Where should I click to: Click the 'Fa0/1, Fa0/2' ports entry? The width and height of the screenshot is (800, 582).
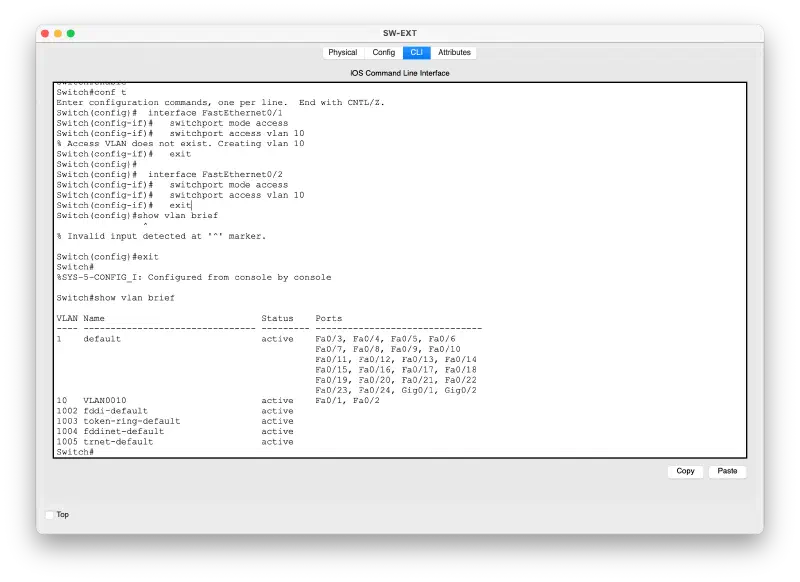[x=347, y=400]
